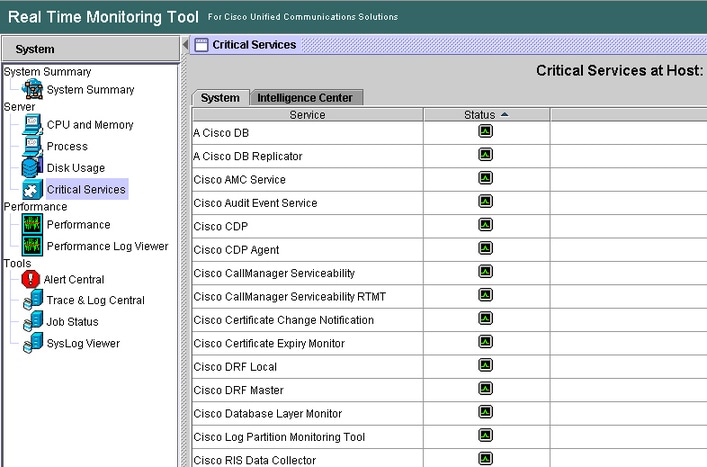This screenshot has height=467, width=707.
Task: Select Job Status label in tree
Action: point(73,322)
